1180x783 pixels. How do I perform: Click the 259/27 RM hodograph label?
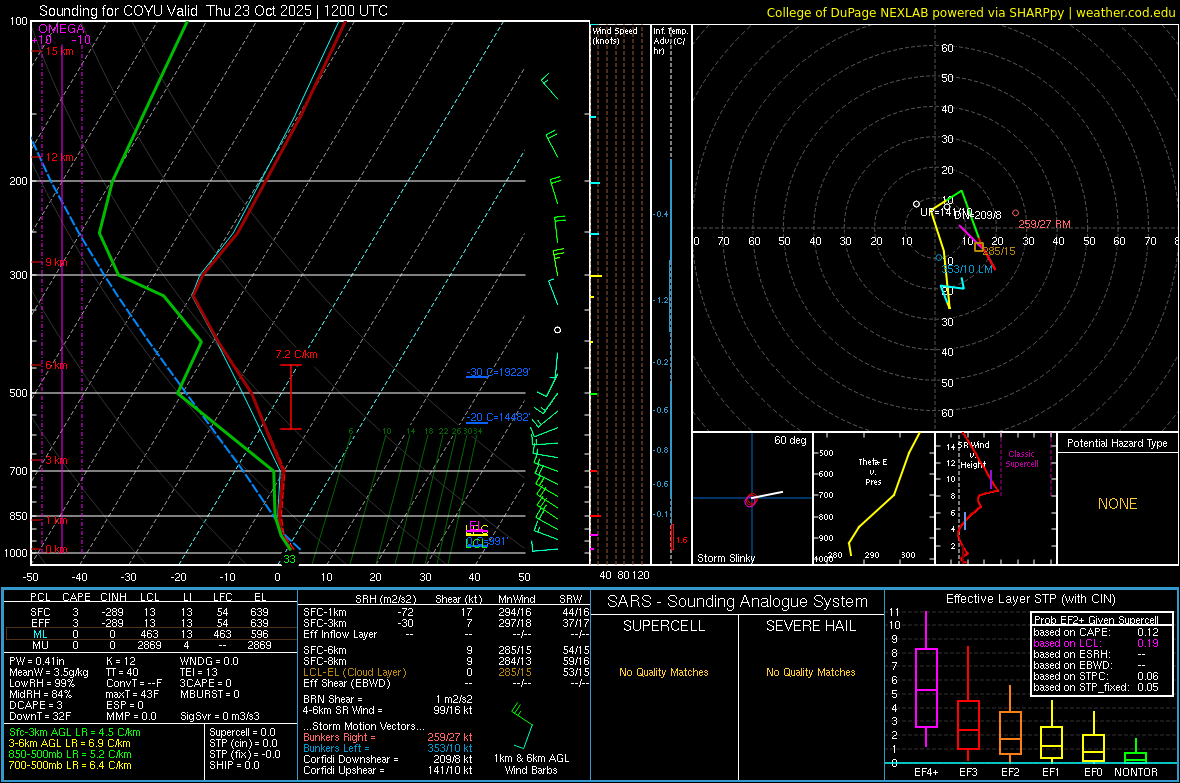point(1044,224)
